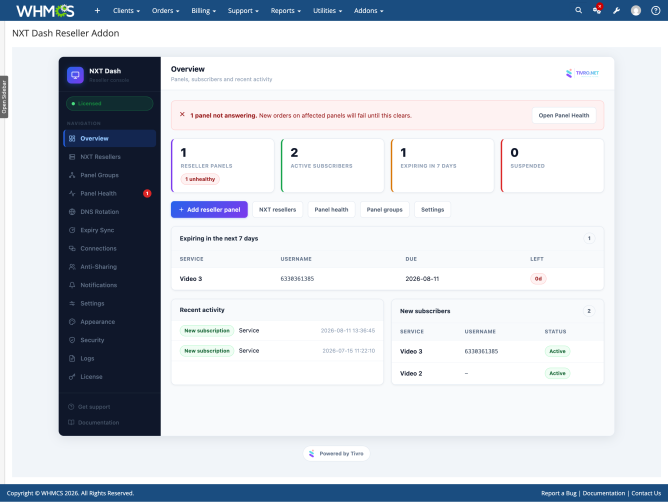Open Panel Groups in sidebar

(x=109, y=175)
